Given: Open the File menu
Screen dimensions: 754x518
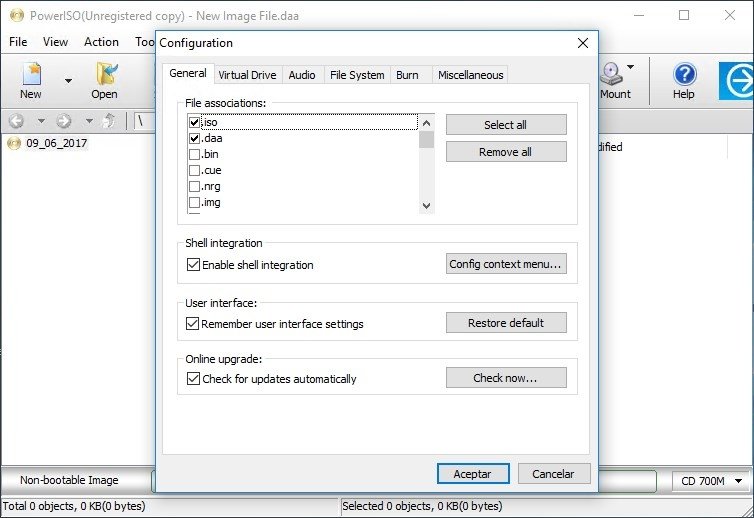Looking at the screenshot, I should tap(18, 42).
